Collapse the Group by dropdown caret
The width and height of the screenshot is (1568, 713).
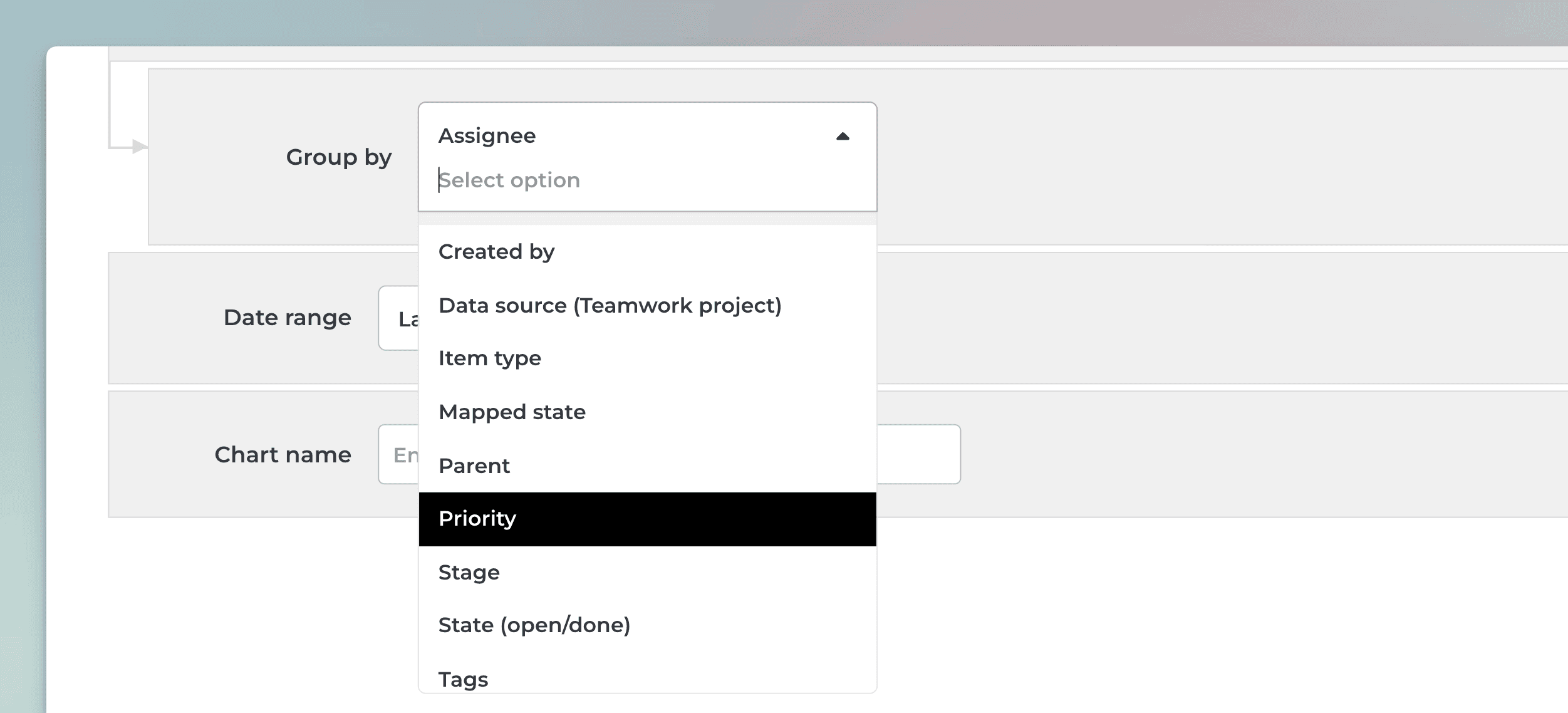843,137
